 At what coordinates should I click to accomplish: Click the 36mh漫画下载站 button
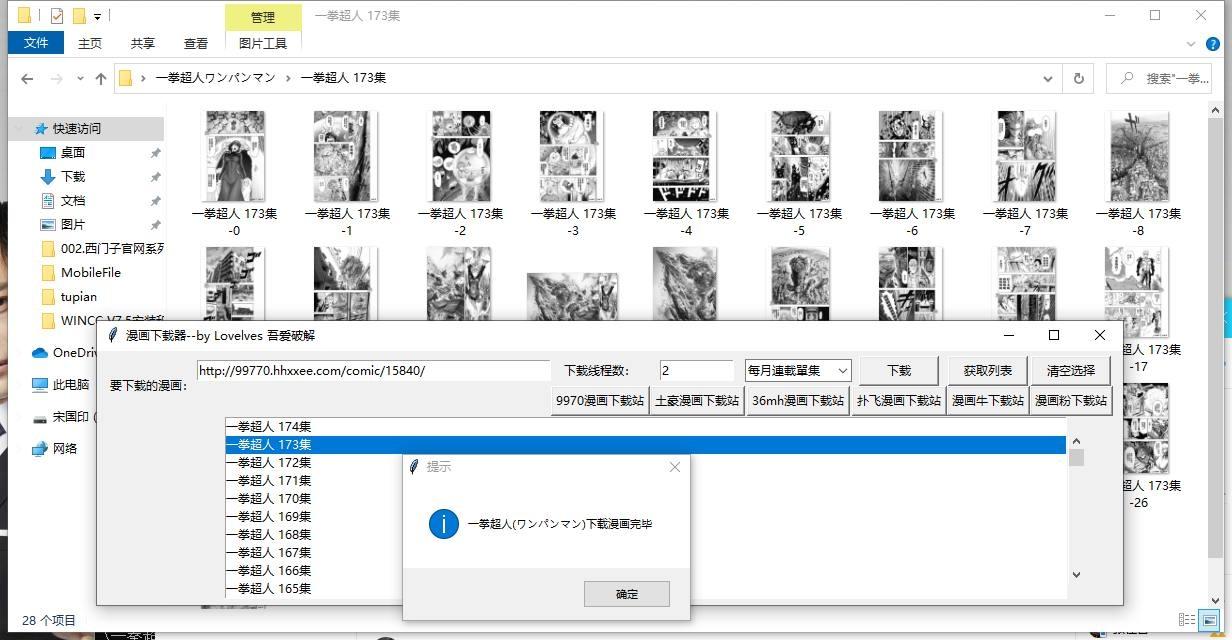(x=798, y=400)
